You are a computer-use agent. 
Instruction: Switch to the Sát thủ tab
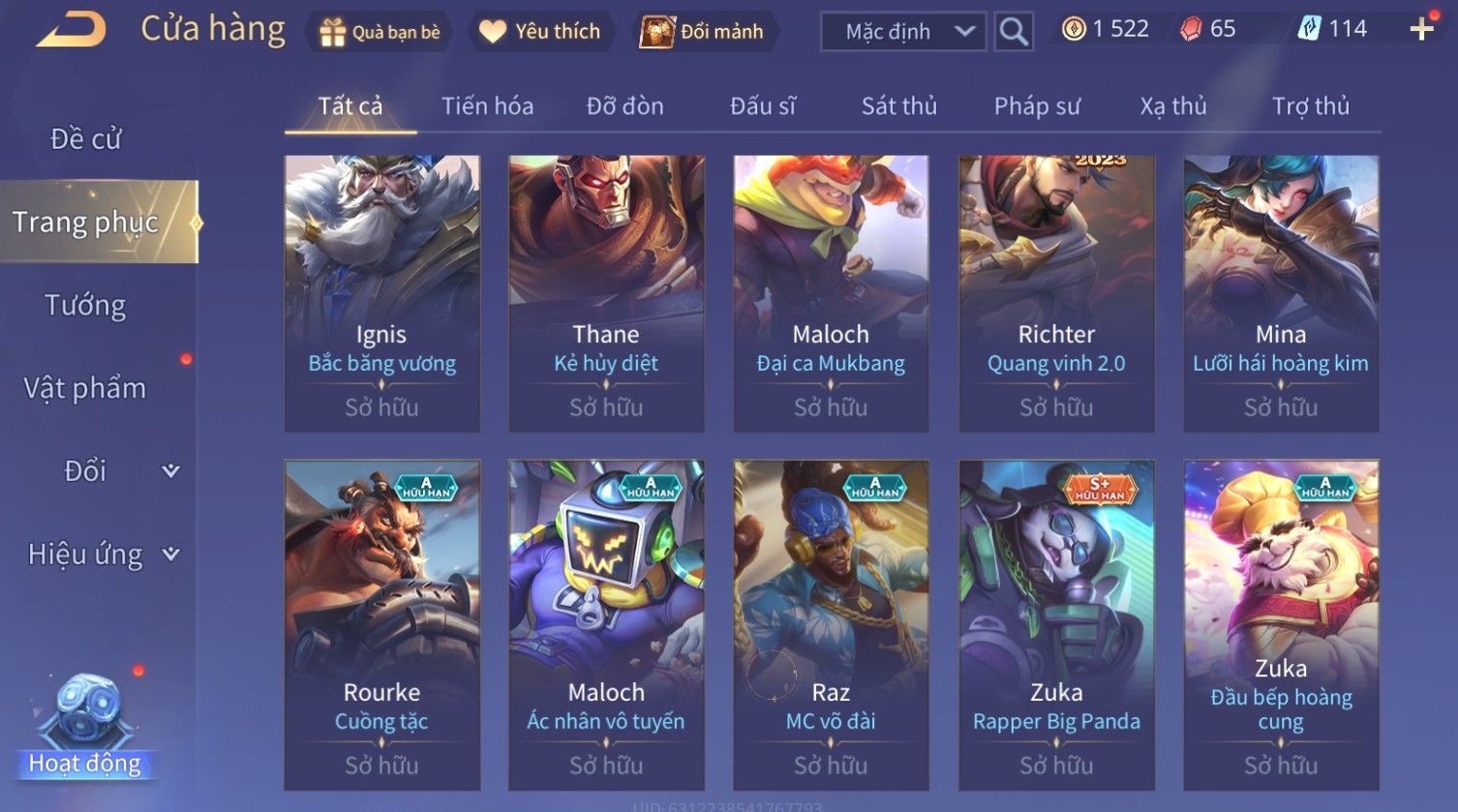(x=899, y=105)
